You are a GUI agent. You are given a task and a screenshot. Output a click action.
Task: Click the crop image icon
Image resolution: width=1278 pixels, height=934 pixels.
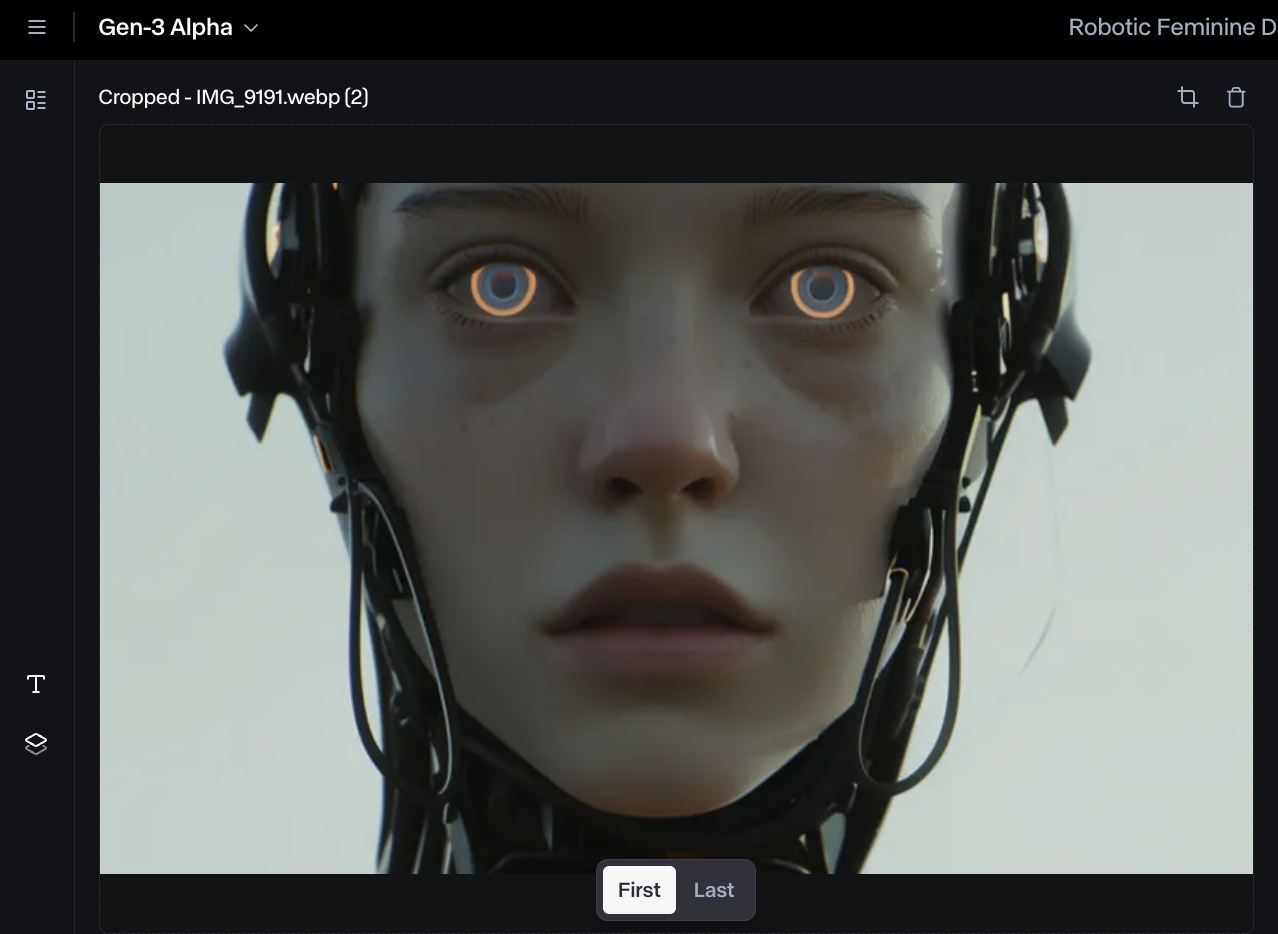coord(1188,97)
